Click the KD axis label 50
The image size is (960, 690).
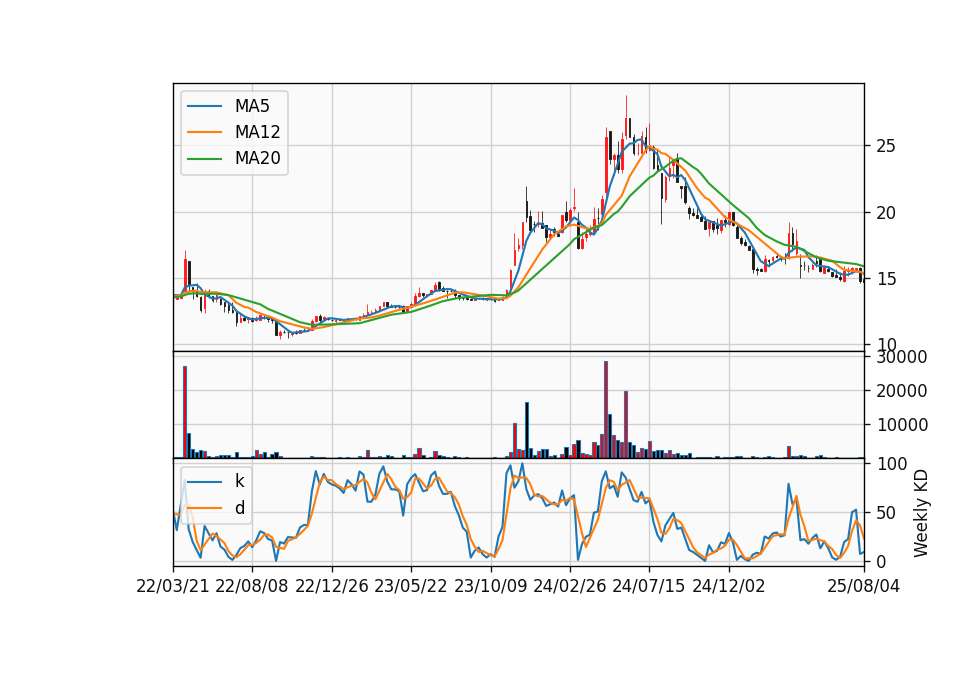click(885, 513)
